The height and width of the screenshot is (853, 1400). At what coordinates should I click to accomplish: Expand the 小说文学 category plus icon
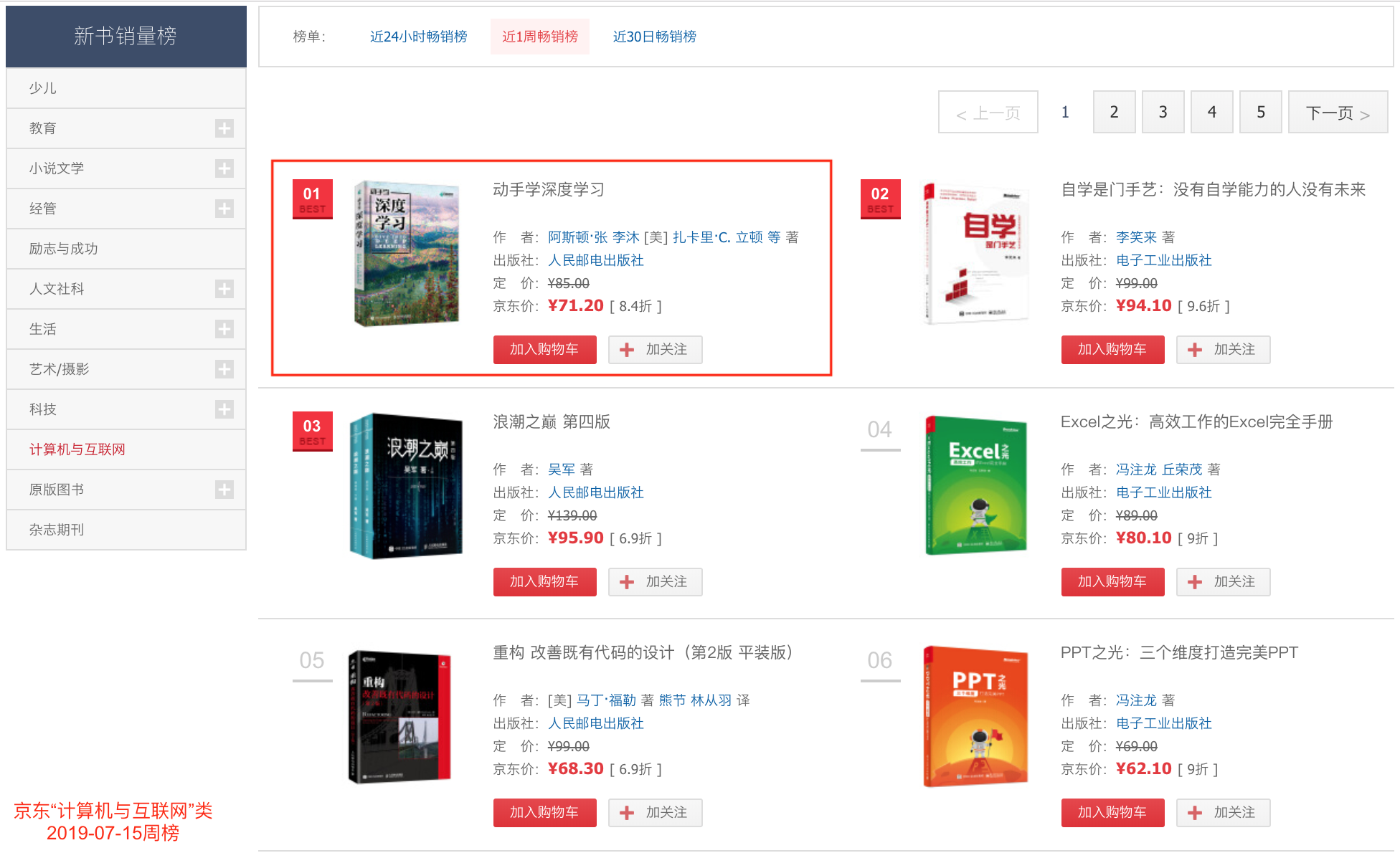coord(224,168)
